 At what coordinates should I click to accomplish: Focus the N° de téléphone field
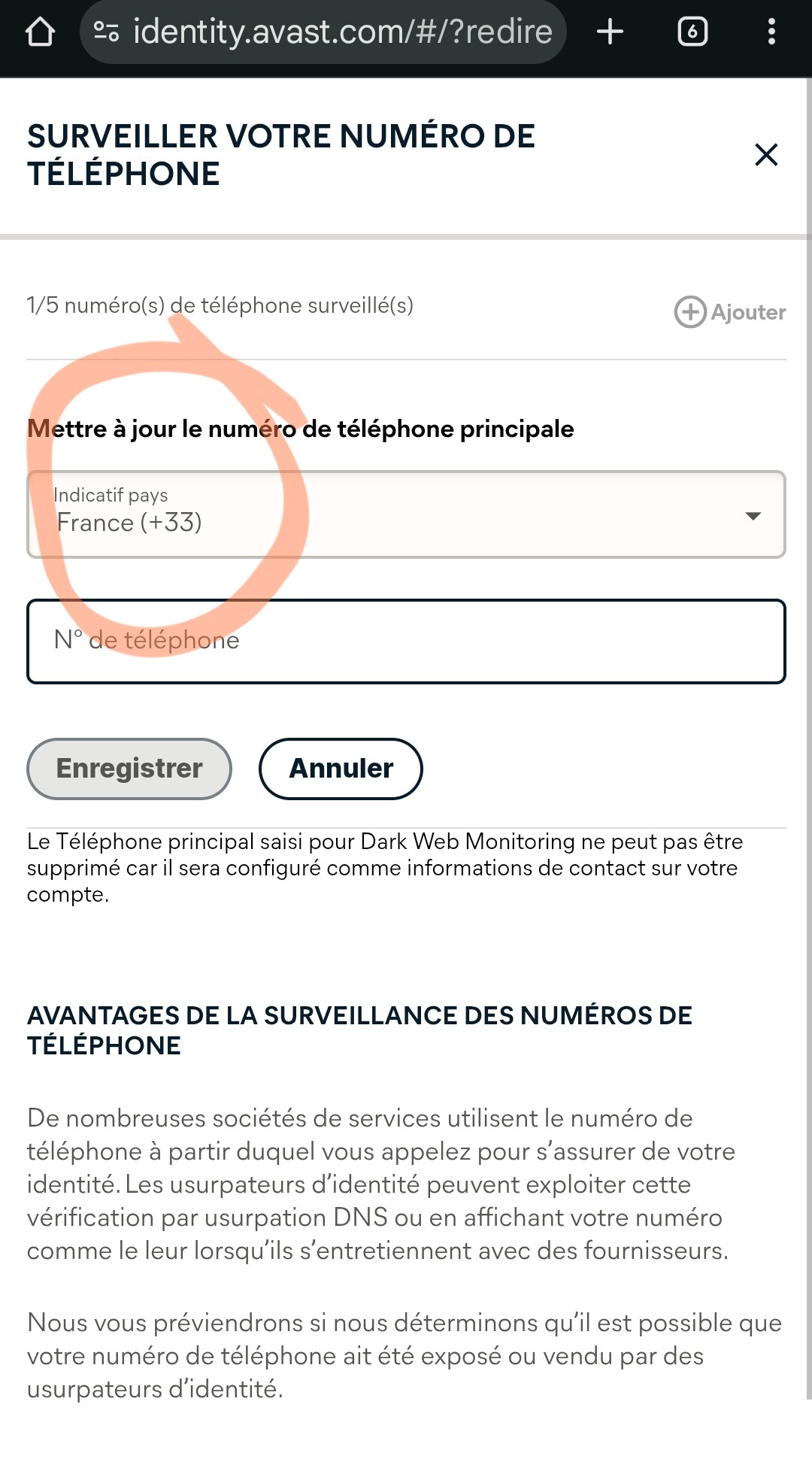pos(406,641)
